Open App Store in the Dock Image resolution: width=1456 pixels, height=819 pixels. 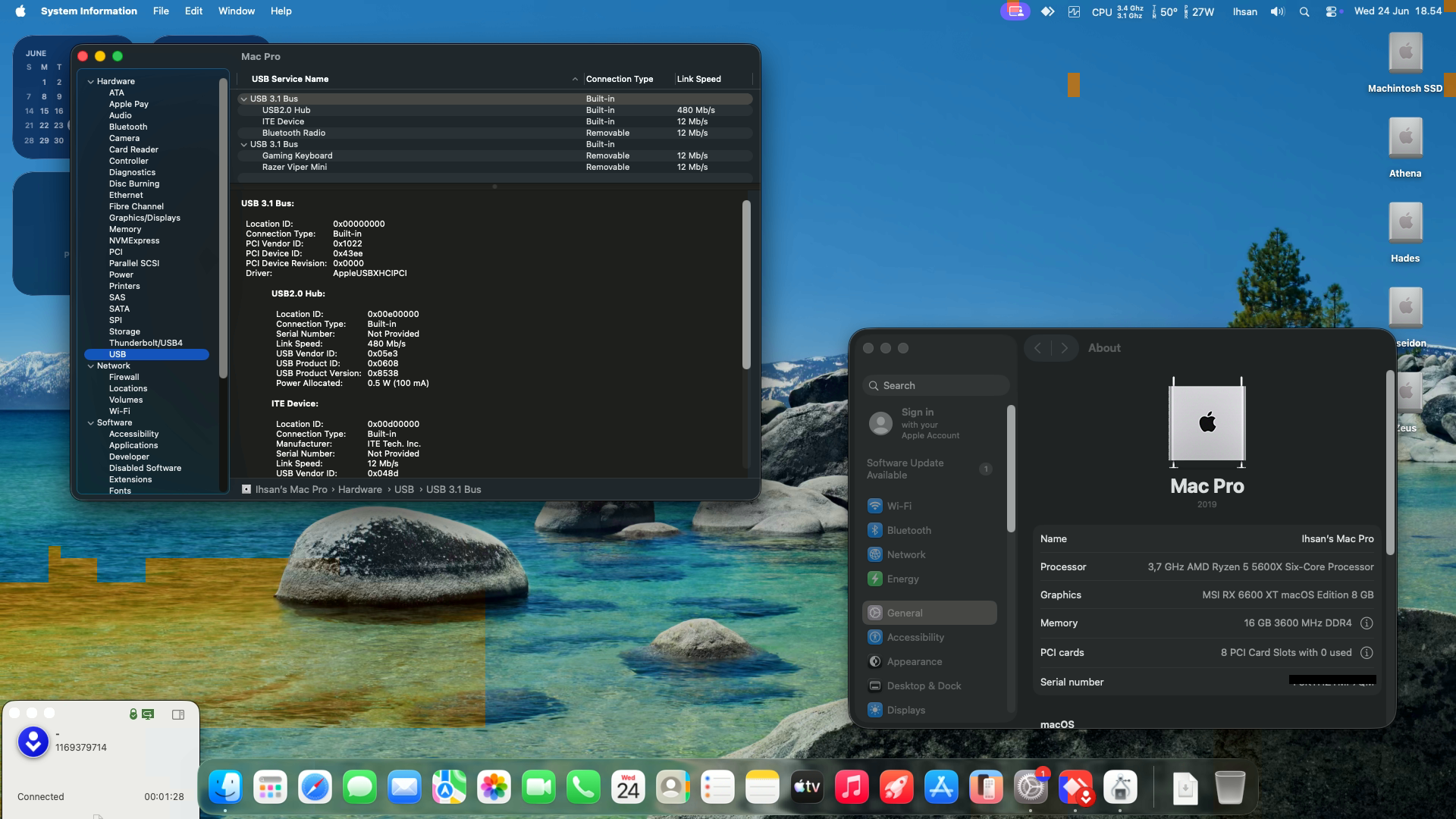pos(941,788)
